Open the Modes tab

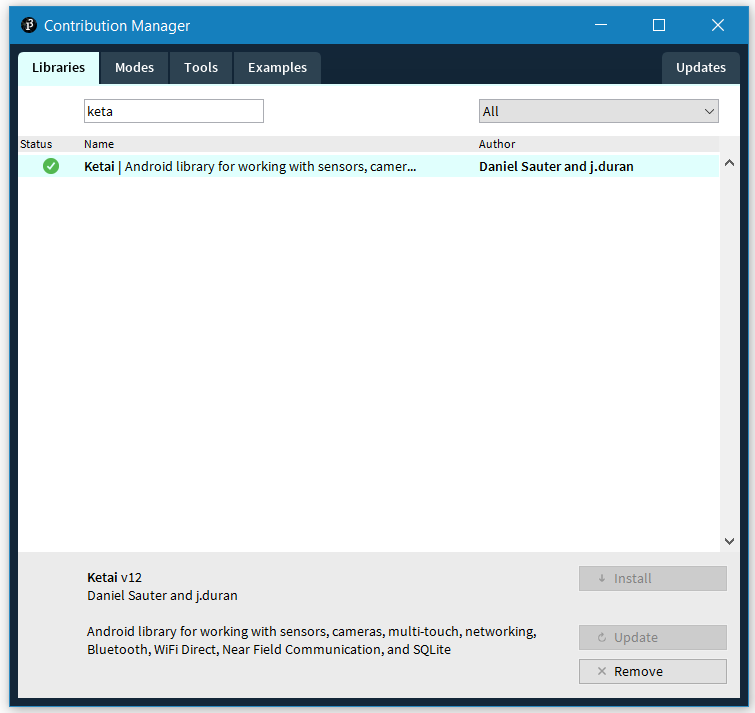pyautogui.click(x=134, y=68)
